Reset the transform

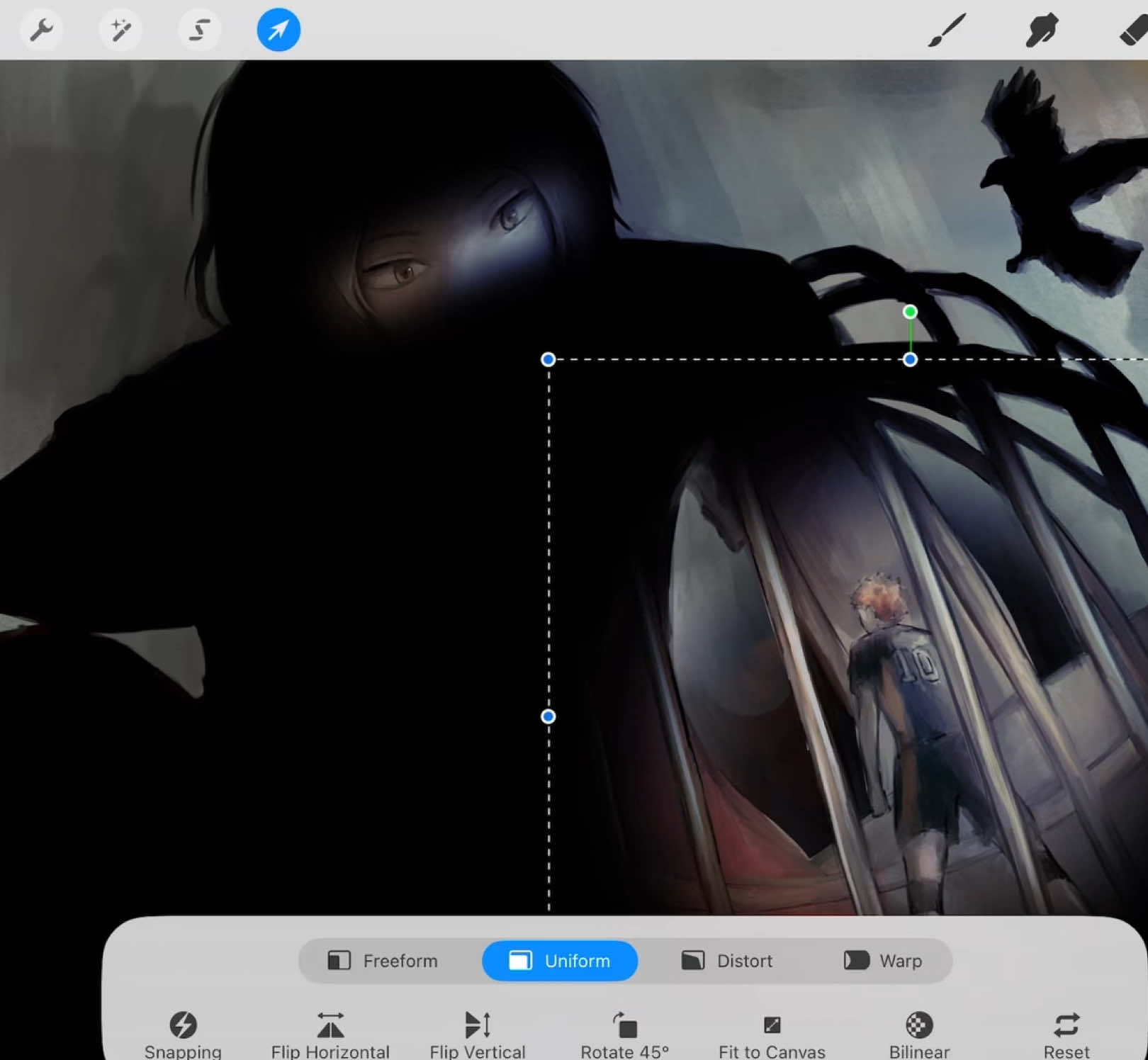click(x=1067, y=1035)
